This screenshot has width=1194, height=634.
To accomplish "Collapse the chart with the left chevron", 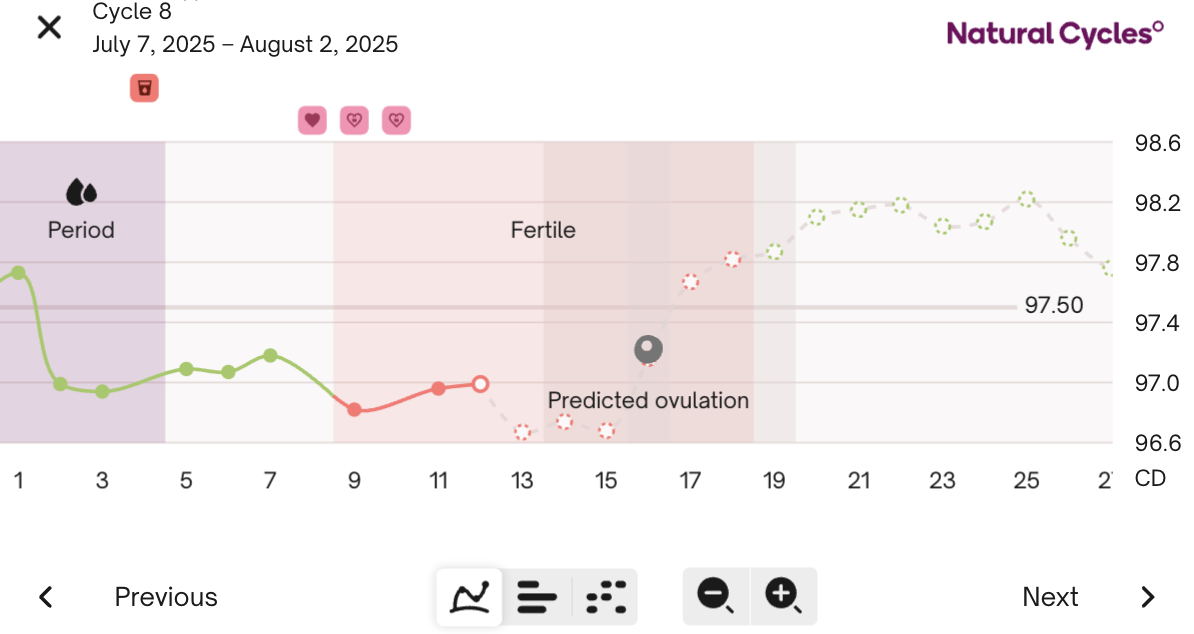I will (45, 596).
